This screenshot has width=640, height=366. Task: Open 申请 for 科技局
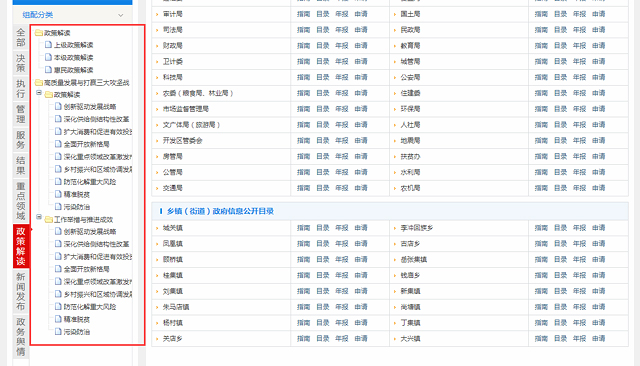point(361,77)
